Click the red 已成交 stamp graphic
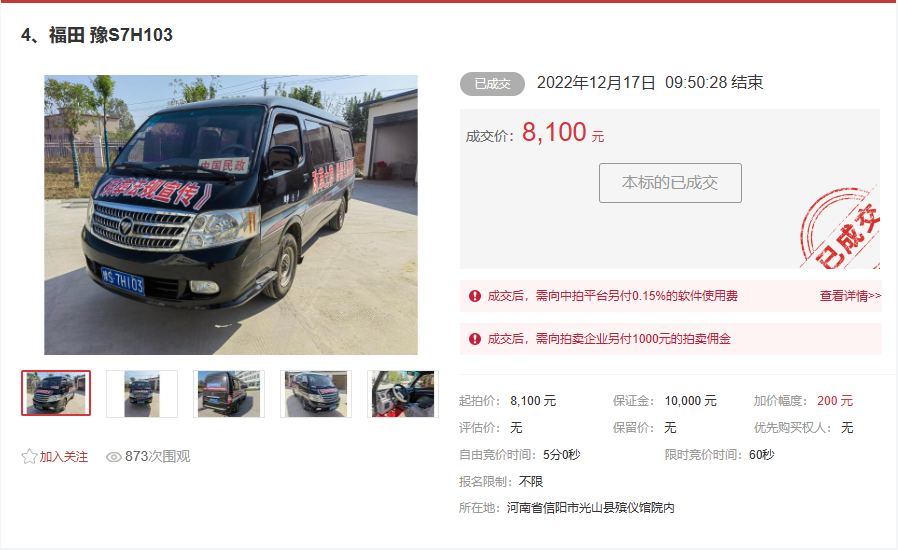 [840, 228]
